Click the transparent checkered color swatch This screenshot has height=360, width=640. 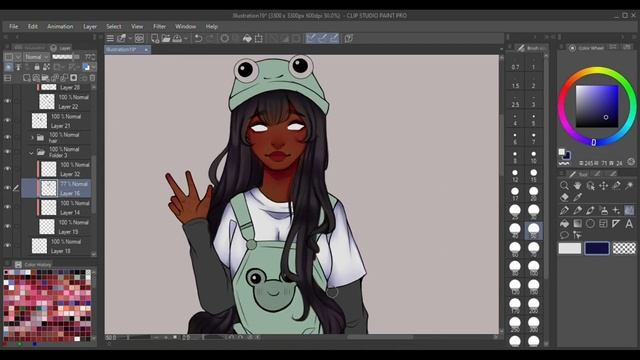624,248
